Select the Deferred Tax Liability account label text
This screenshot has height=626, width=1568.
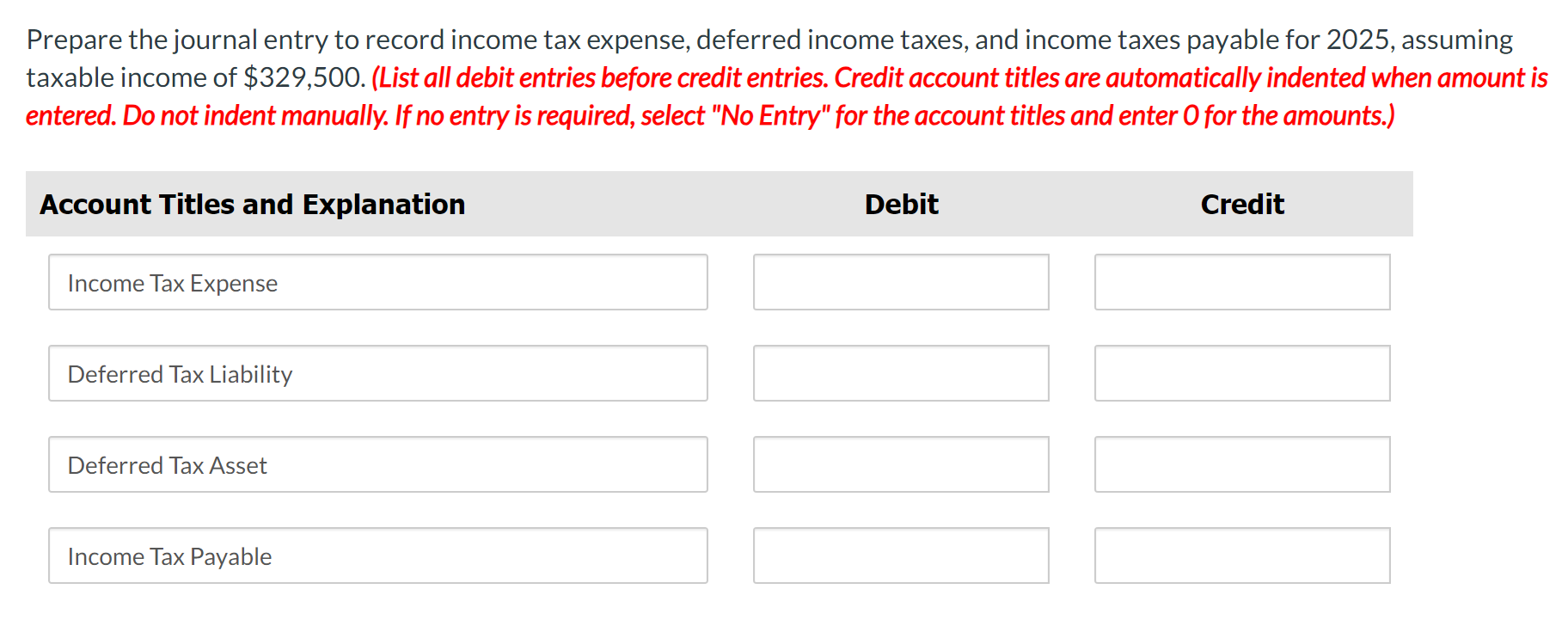(x=180, y=373)
